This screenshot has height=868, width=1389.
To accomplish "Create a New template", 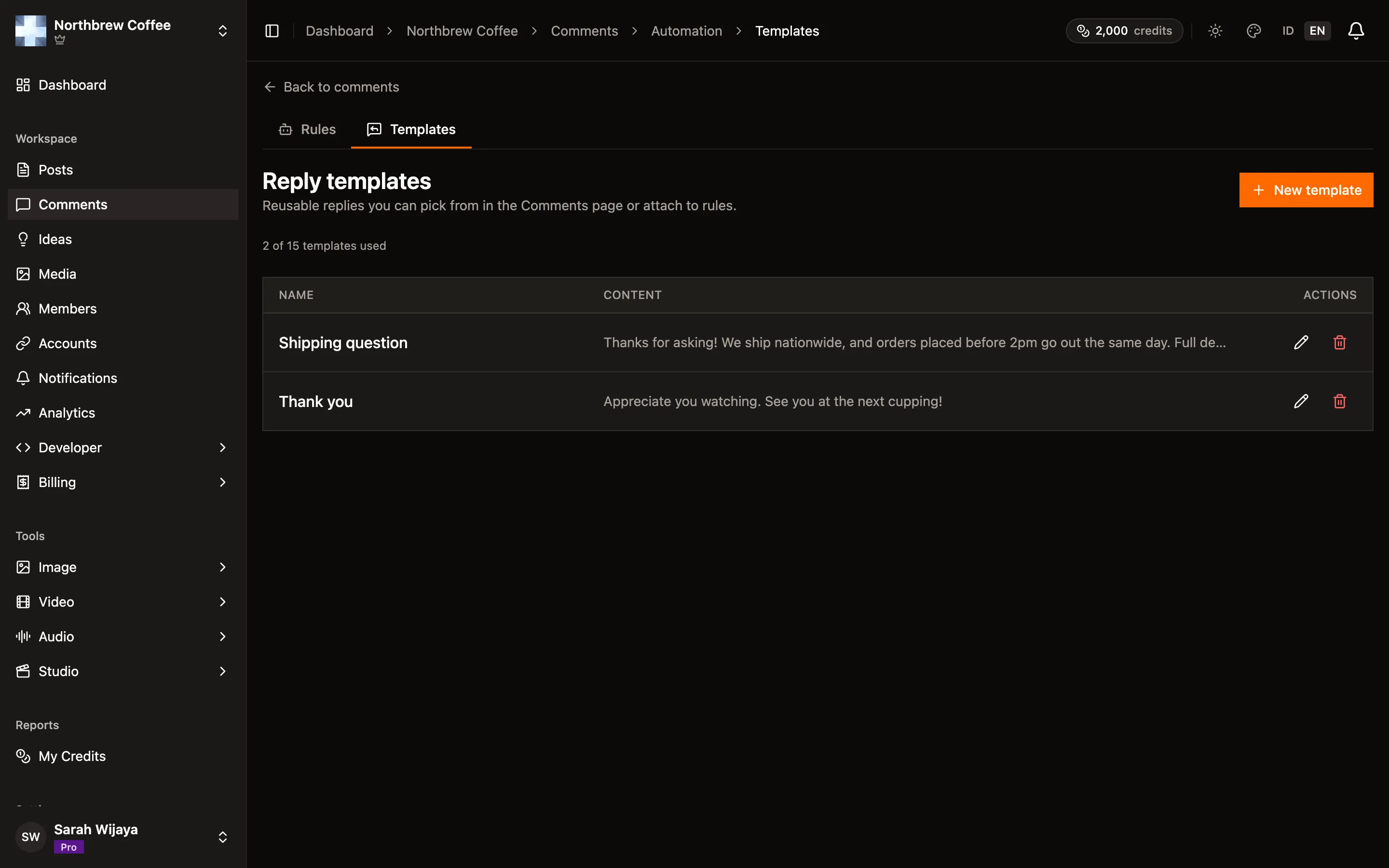I will pyautogui.click(x=1306, y=190).
